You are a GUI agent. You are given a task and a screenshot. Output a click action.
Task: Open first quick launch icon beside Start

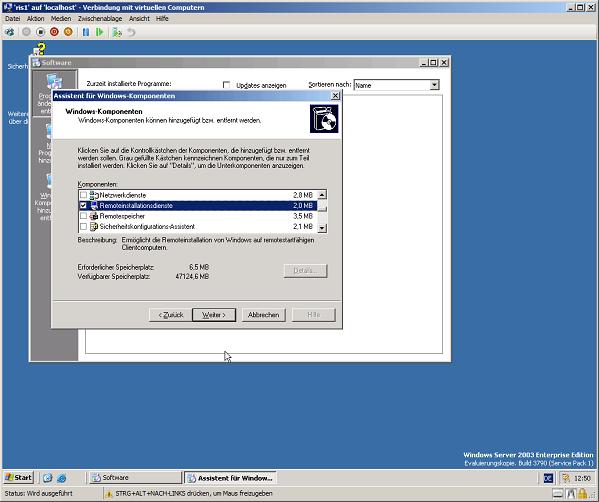pos(47,478)
